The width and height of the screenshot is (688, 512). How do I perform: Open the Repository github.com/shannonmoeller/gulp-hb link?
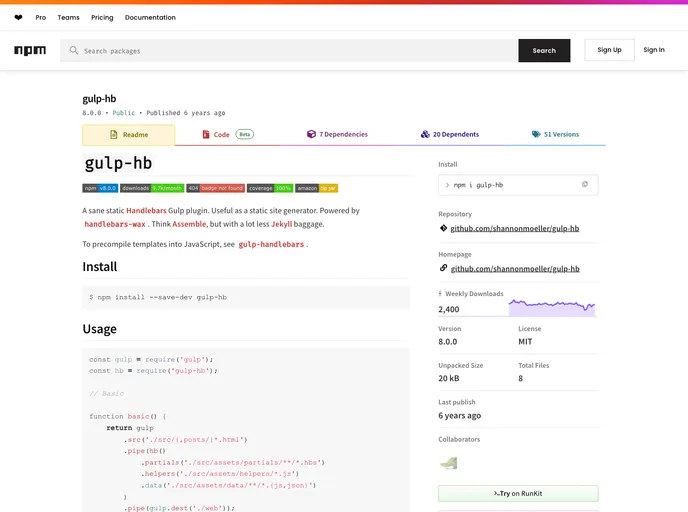pos(515,229)
